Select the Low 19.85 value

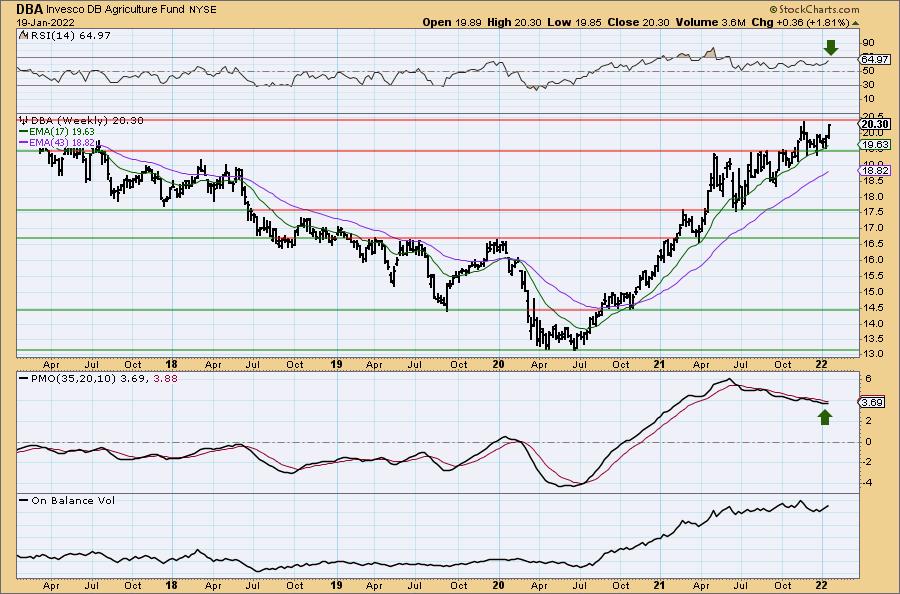(572, 22)
